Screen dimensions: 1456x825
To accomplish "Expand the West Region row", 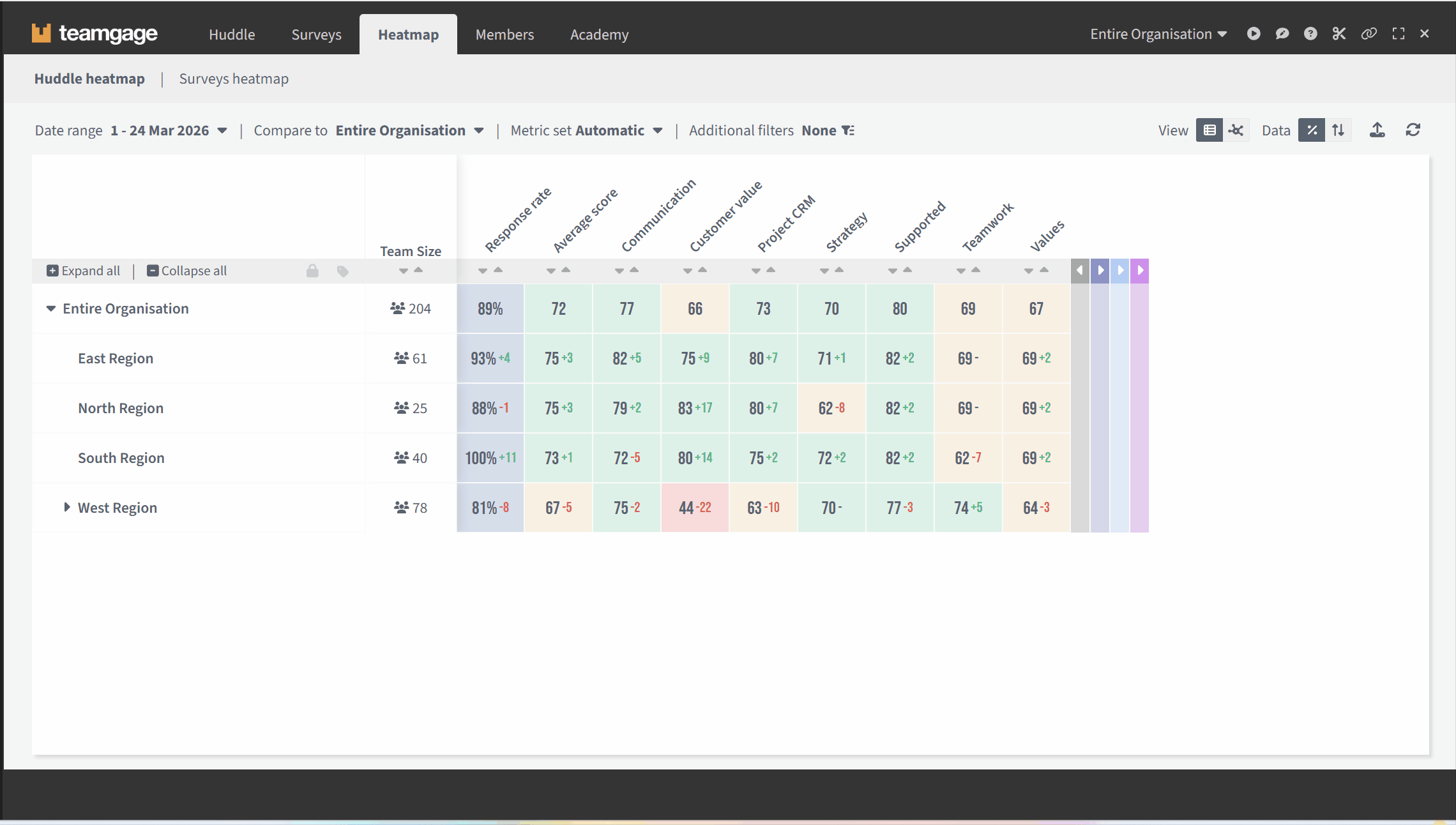I will click(x=67, y=507).
